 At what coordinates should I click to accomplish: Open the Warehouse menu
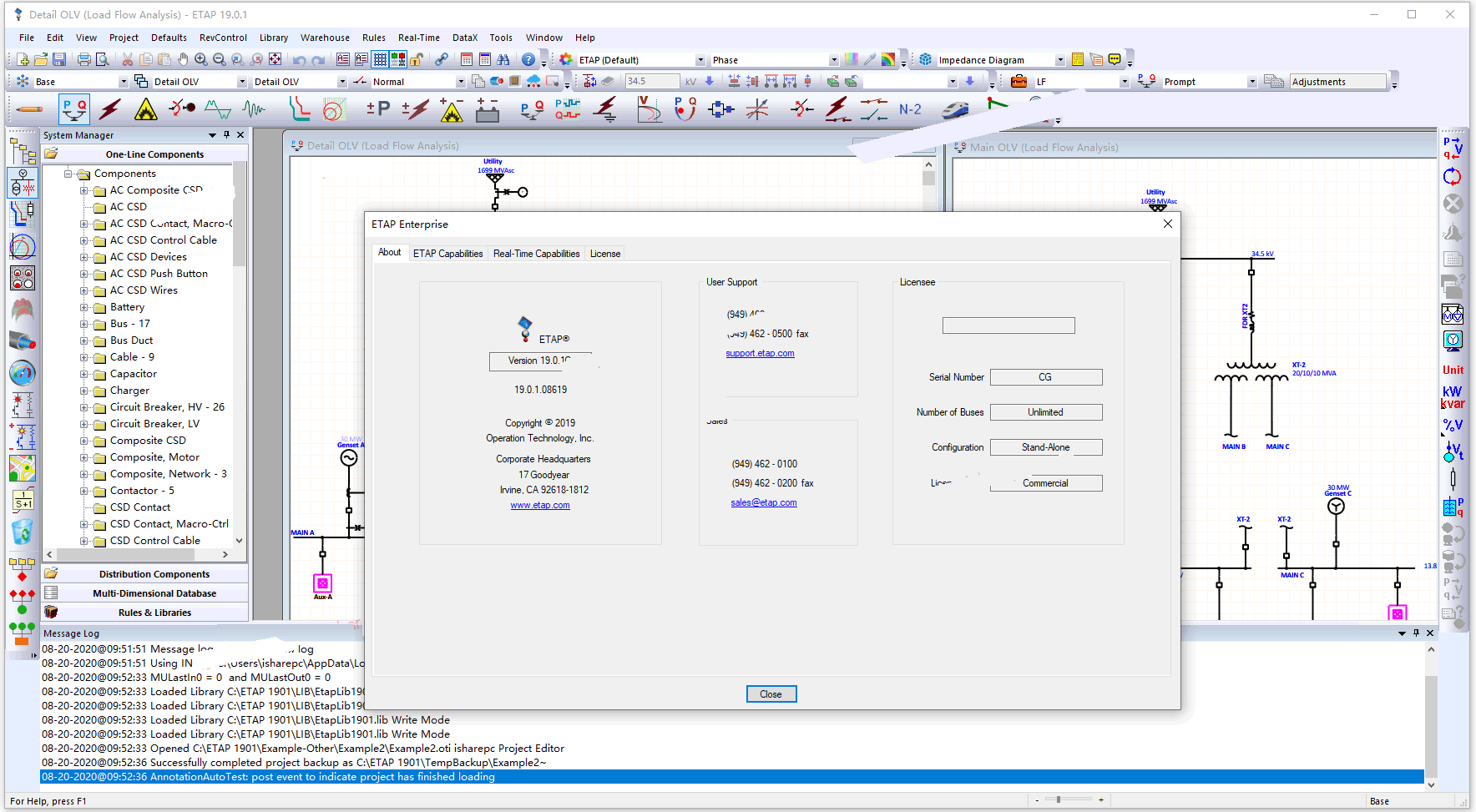coord(325,38)
